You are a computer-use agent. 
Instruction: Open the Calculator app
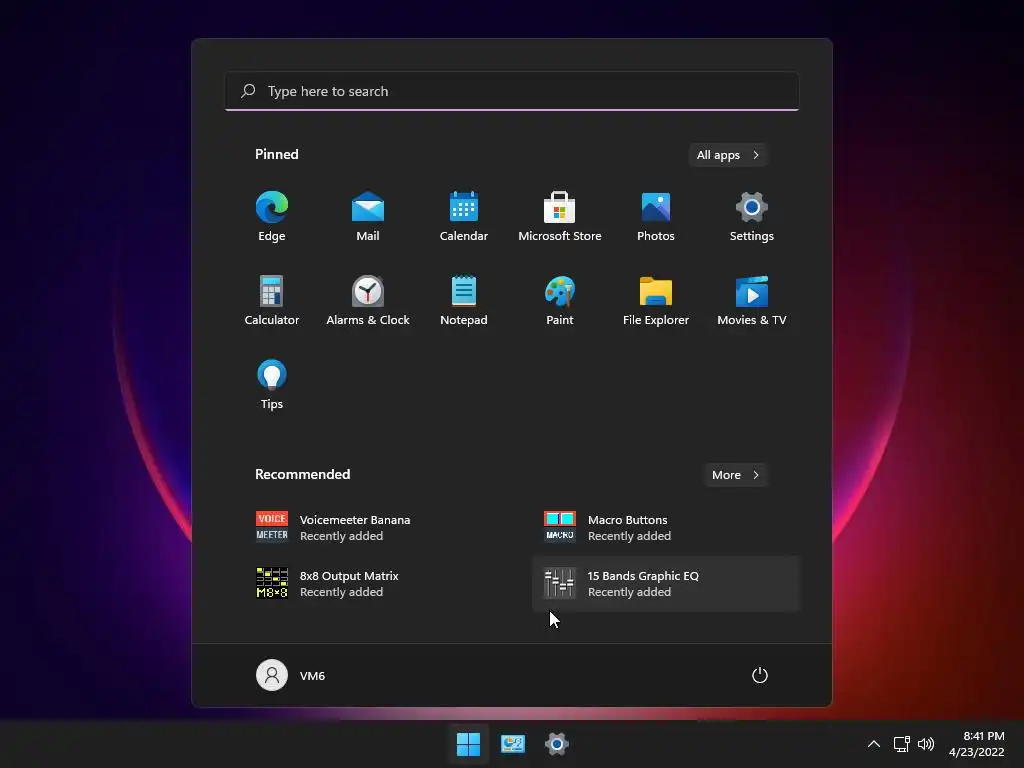pos(272,300)
